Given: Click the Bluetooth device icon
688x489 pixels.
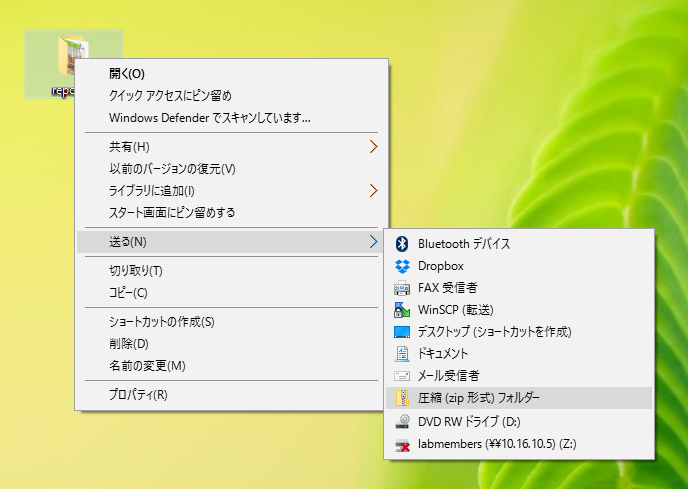Looking at the screenshot, I should [x=402, y=244].
